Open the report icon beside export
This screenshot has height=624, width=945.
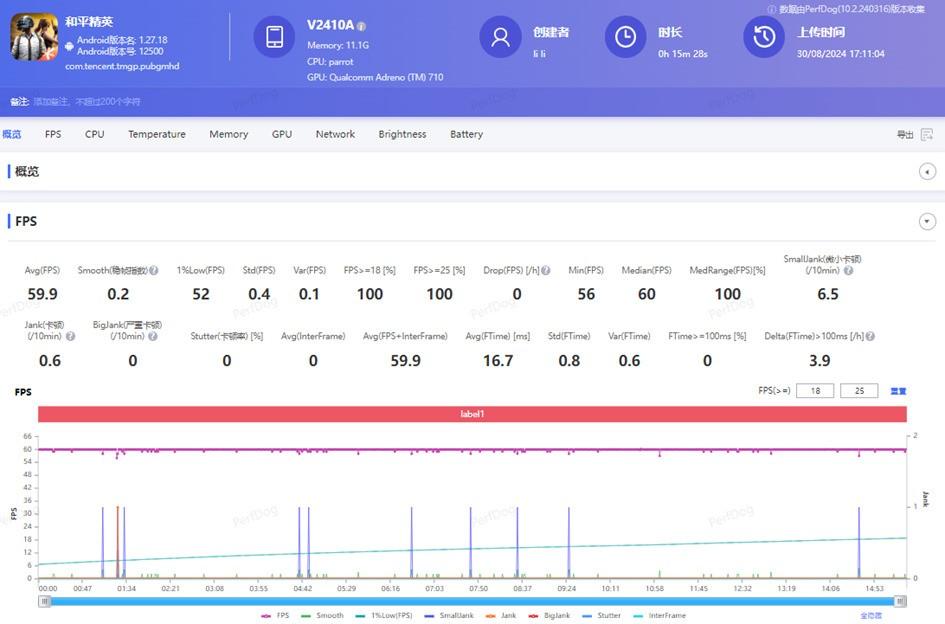pyautogui.click(x=928, y=133)
